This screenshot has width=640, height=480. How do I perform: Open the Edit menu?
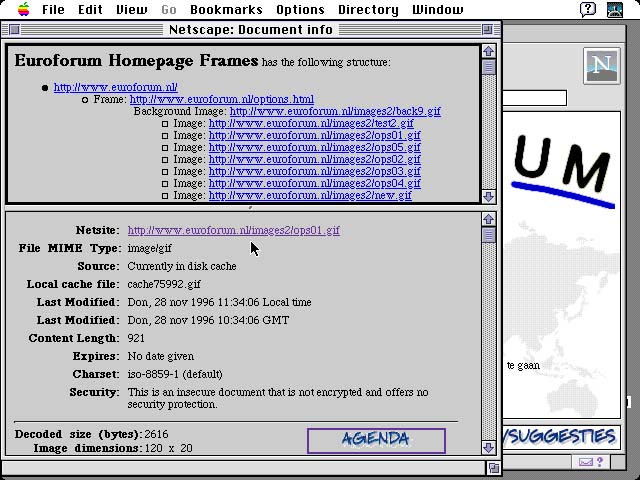[90, 9]
